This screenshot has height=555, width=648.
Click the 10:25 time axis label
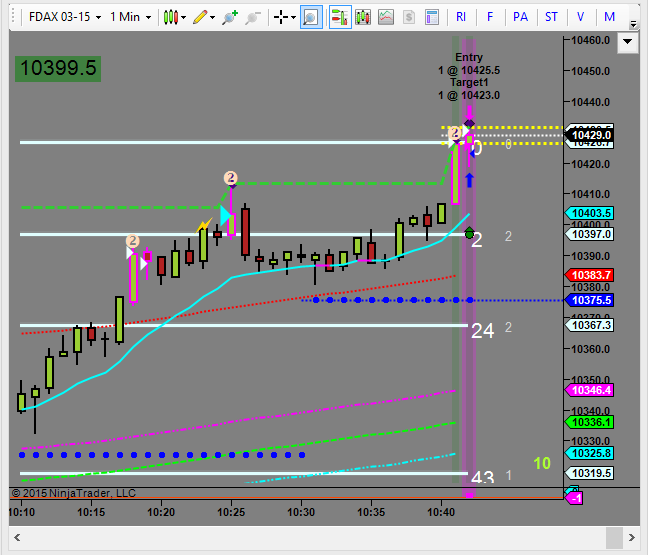click(x=231, y=512)
